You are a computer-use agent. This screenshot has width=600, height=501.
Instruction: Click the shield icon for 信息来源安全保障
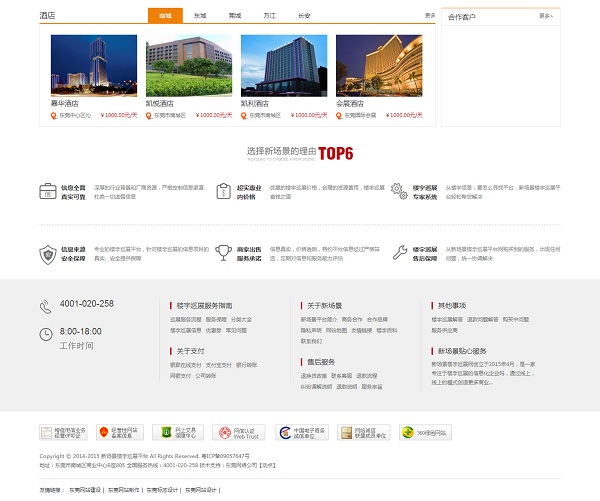click(47, 253)
